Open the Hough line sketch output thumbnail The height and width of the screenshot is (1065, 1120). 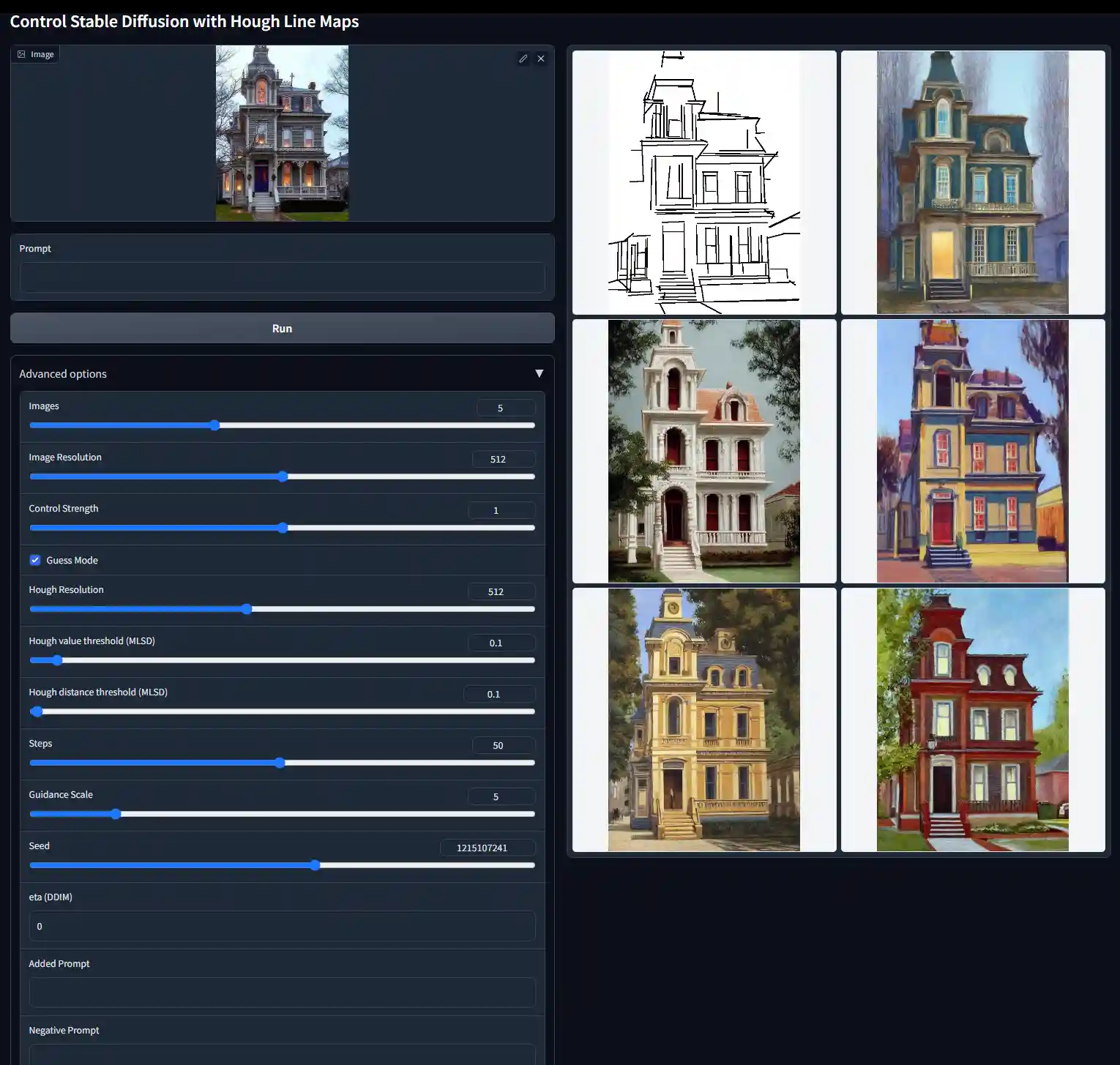[703, 182]
